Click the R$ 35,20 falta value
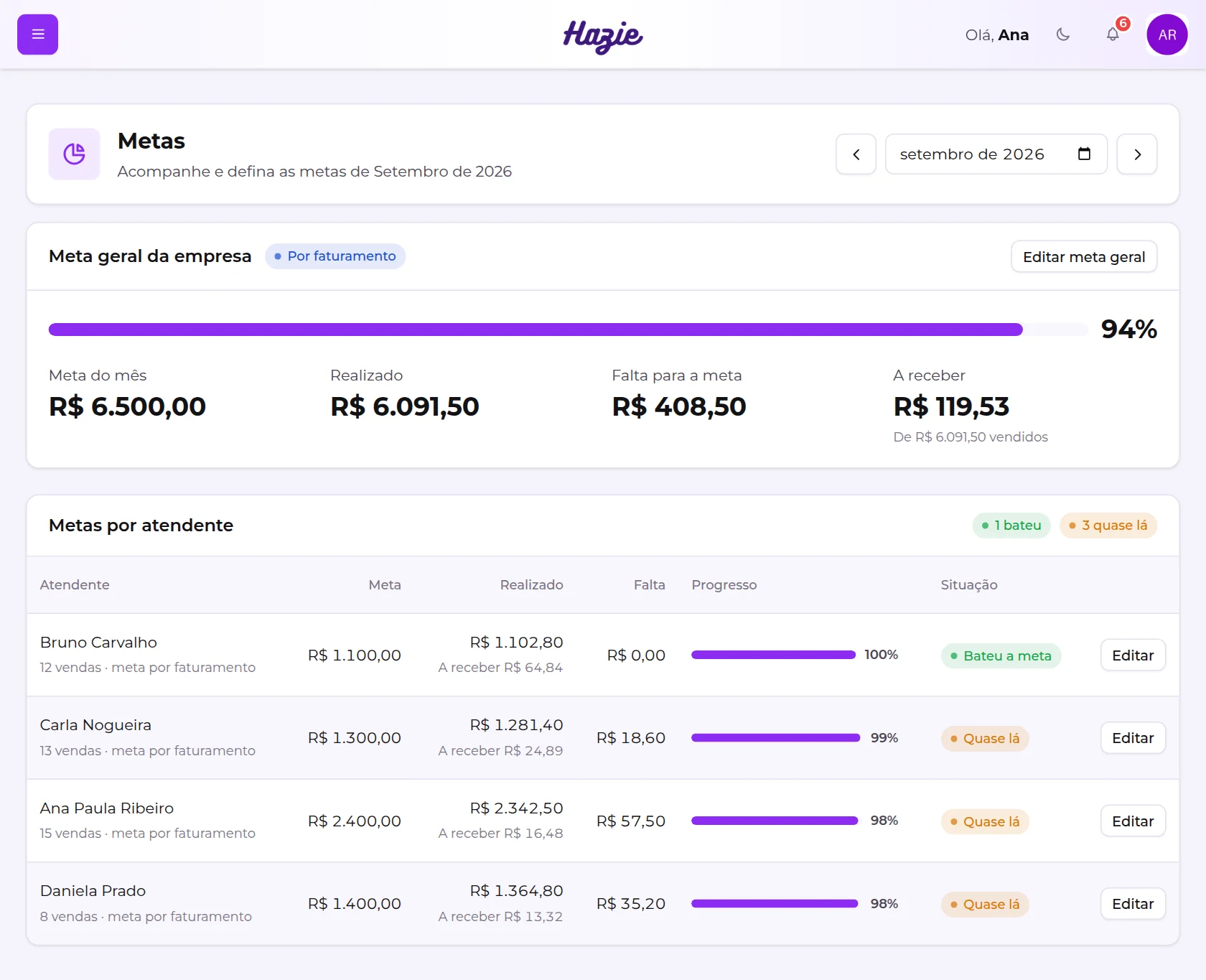The height and width of the screenshot is (980, 1206). click(631, 904)
